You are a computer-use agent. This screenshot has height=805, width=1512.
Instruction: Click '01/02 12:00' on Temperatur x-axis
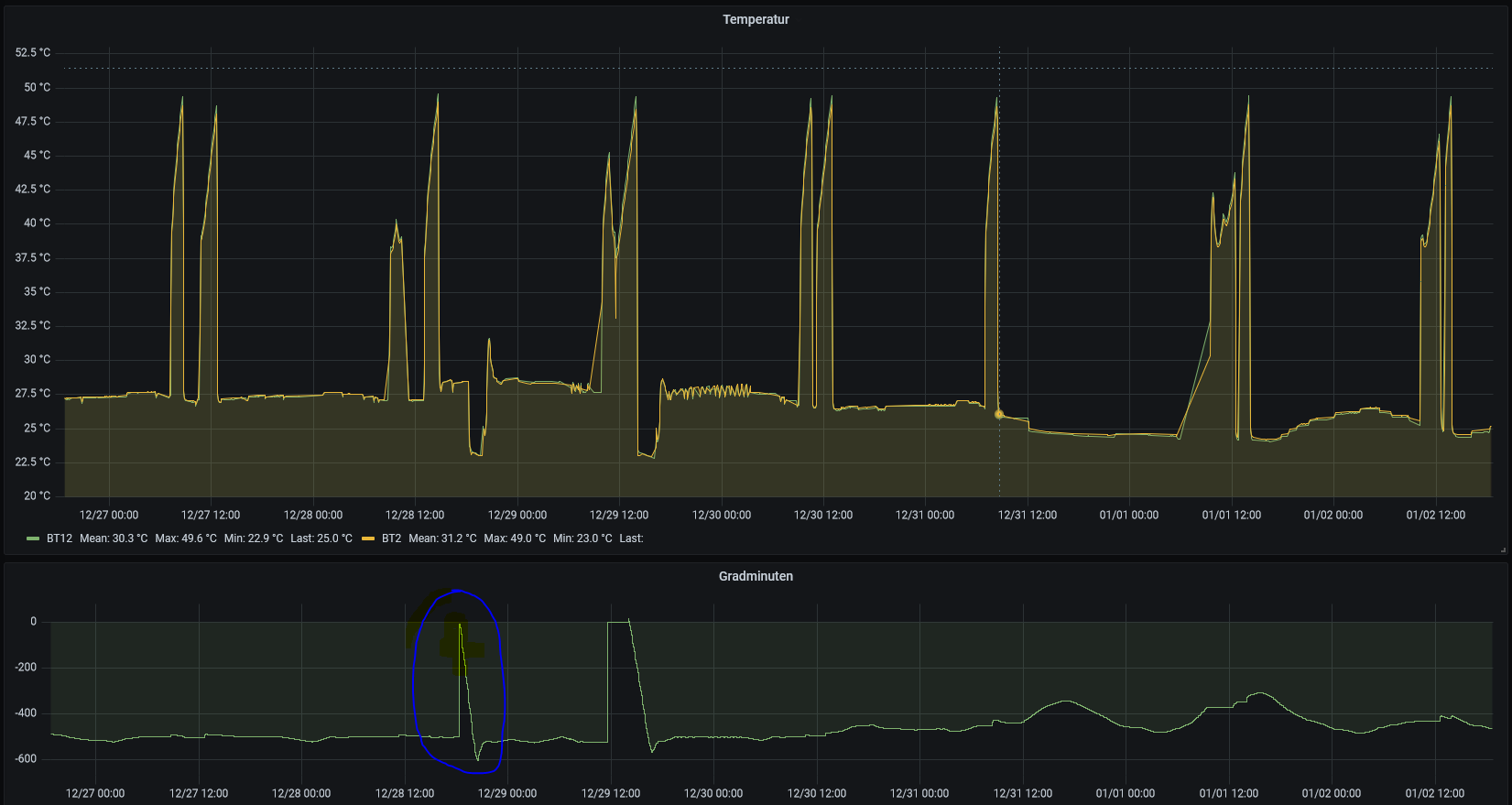tap(1435, 515)
